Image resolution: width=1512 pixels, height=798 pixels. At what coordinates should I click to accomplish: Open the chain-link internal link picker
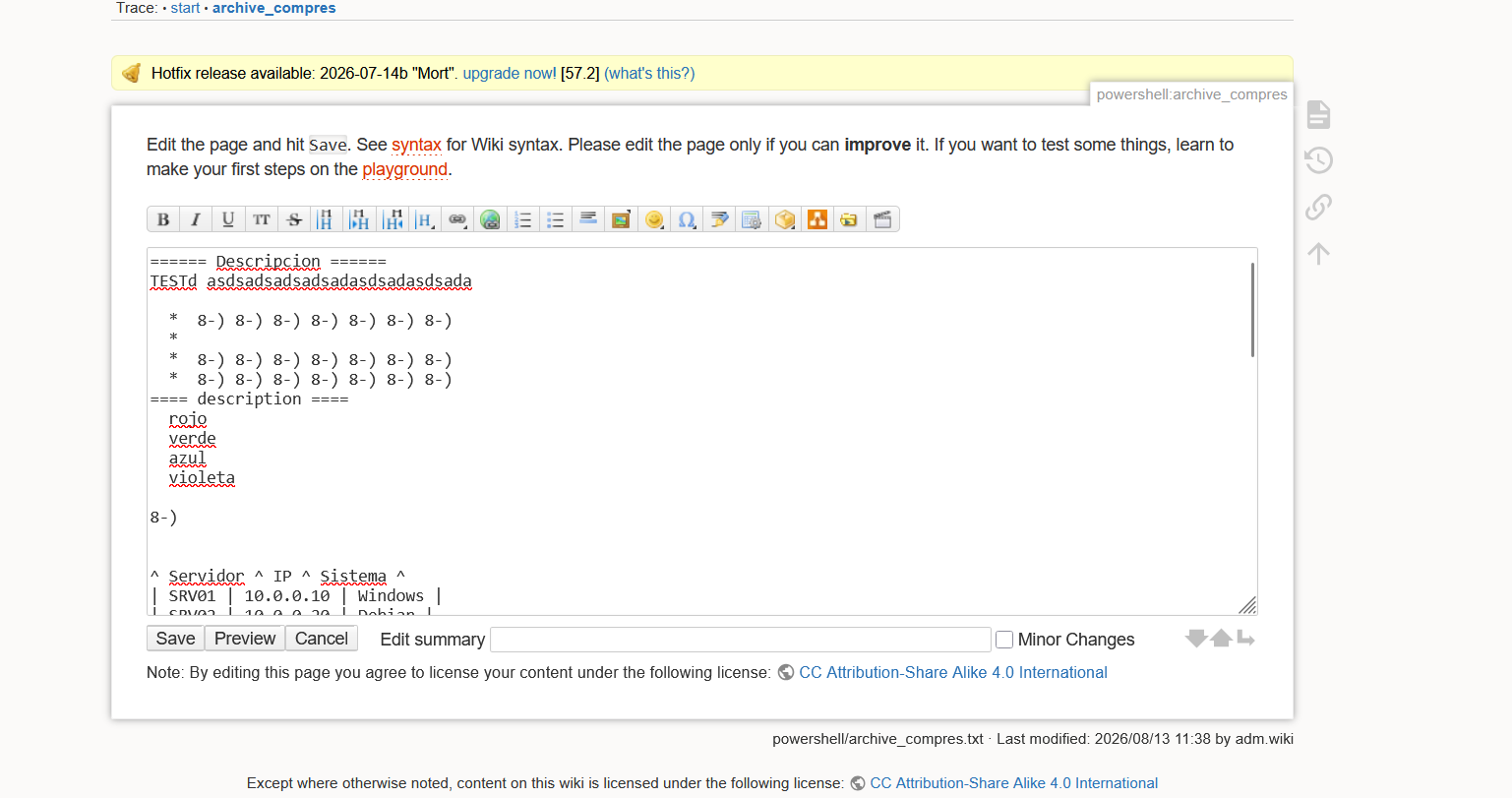point(457,219)
